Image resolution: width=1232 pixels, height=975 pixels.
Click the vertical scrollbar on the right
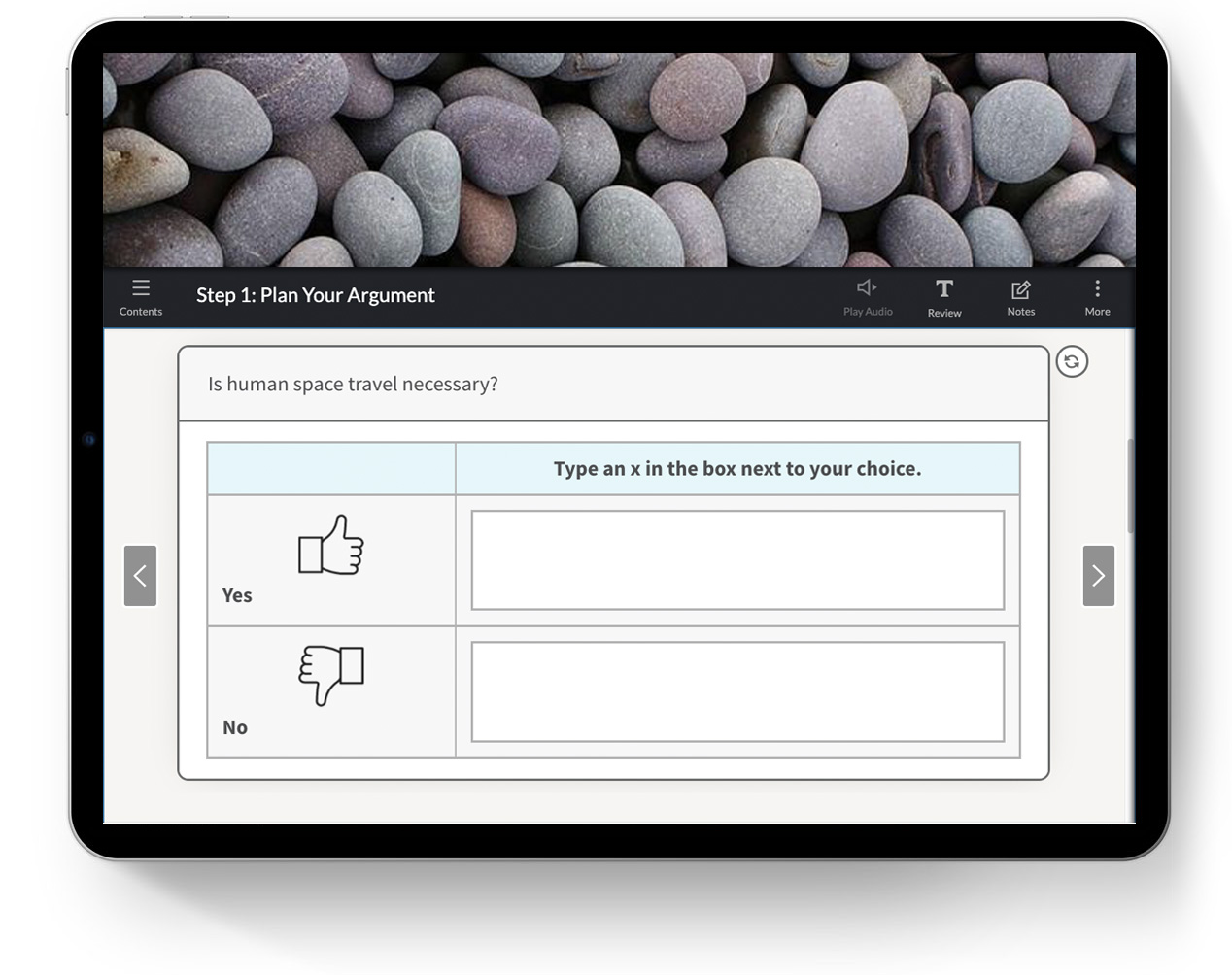pyautogui.click(x=1130, y=486)
